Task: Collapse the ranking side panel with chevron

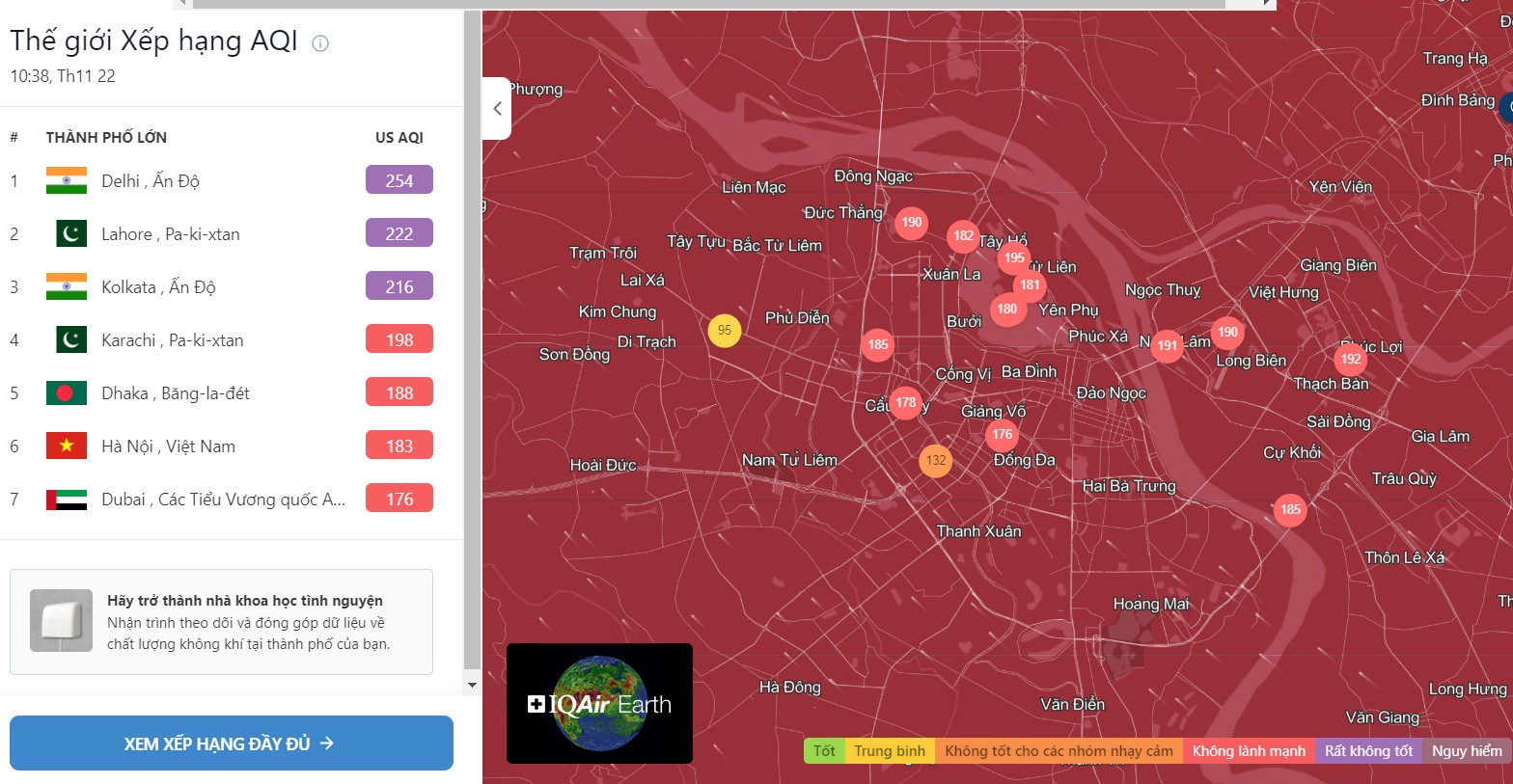Action: coord(497,108)
